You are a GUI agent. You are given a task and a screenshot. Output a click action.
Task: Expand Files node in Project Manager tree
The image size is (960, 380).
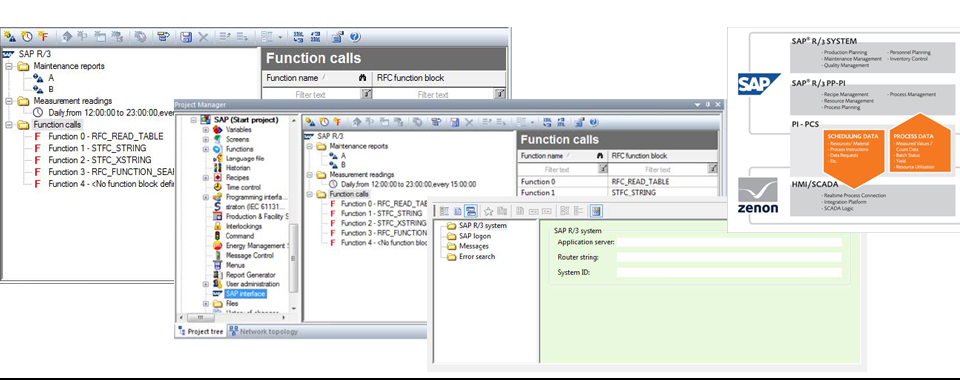206,304
